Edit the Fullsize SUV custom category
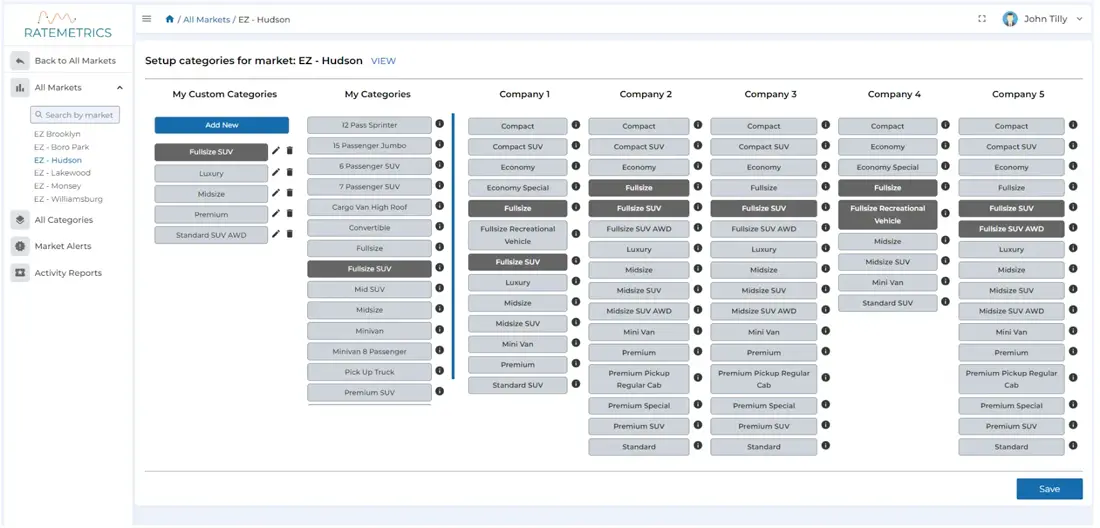This screenshot has width=1100, height=528. click(x=276, y=152)
